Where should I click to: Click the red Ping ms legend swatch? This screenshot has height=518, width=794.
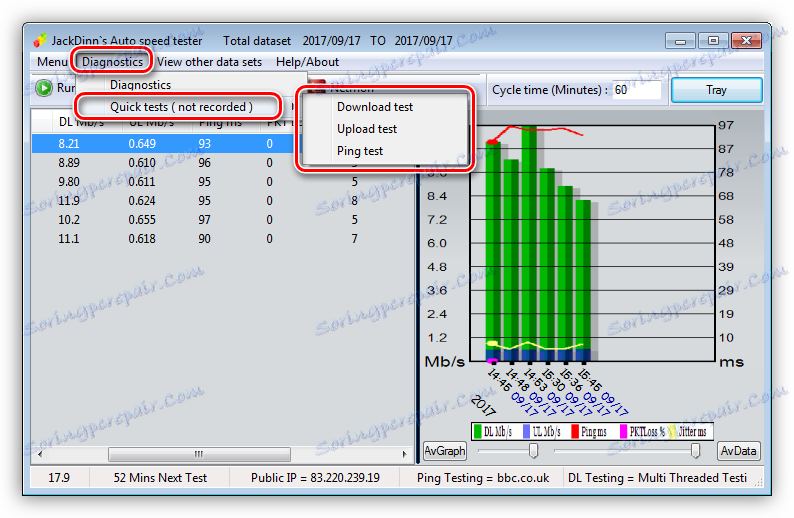[575, 431]
